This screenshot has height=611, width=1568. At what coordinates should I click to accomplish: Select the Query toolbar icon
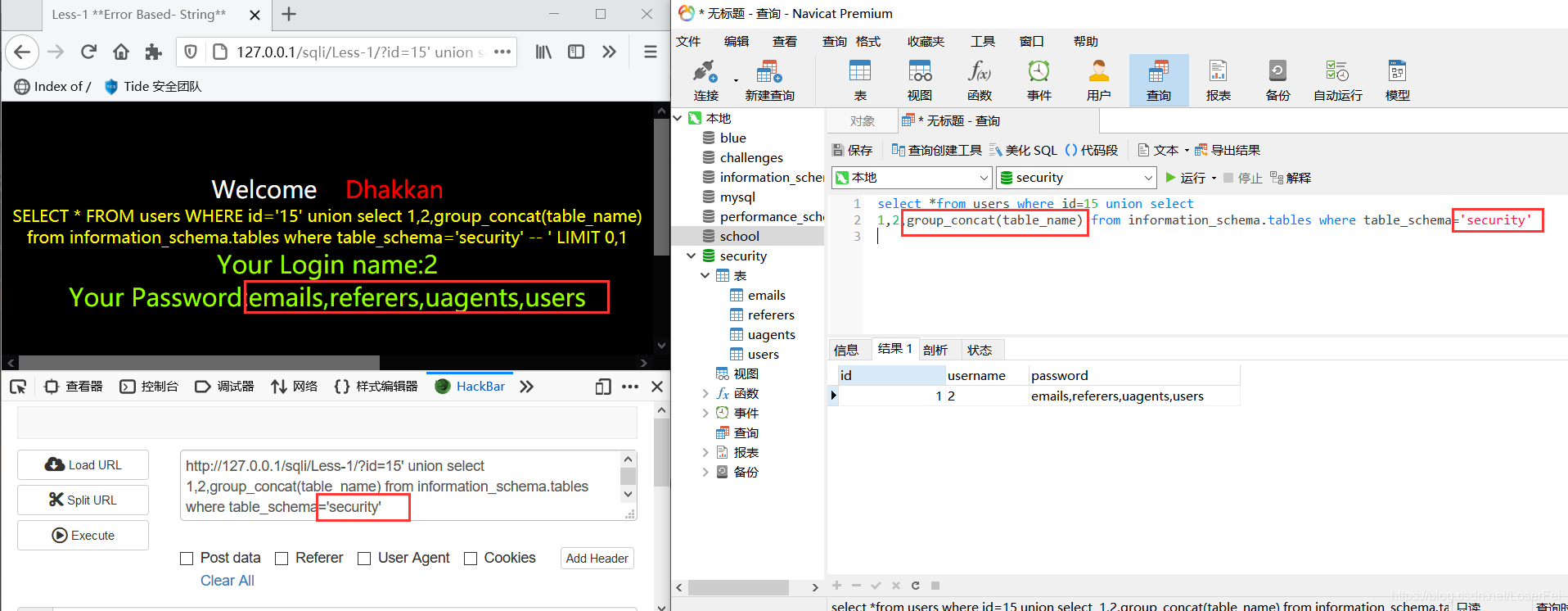point(1159,80)
